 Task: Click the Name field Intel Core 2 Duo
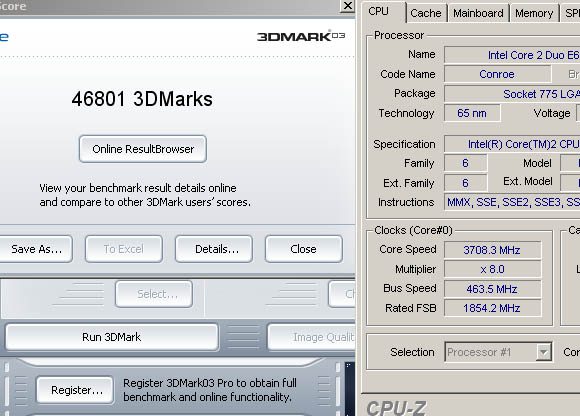(x=512, y=55)
